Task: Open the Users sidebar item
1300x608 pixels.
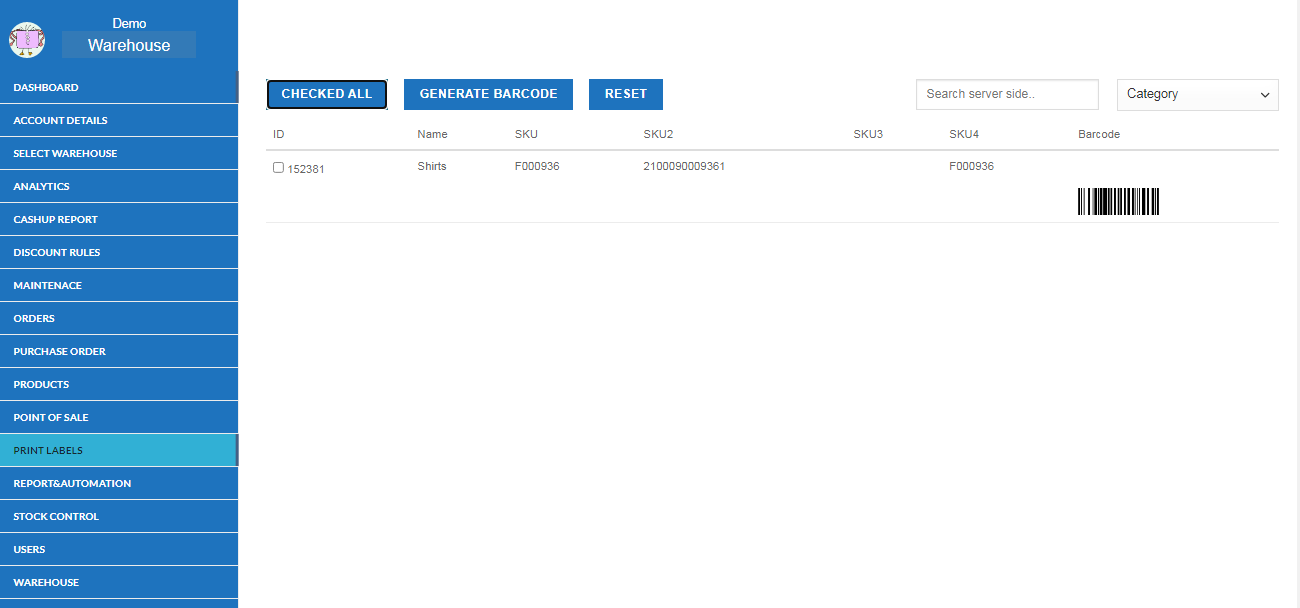Action: (29, 549)
